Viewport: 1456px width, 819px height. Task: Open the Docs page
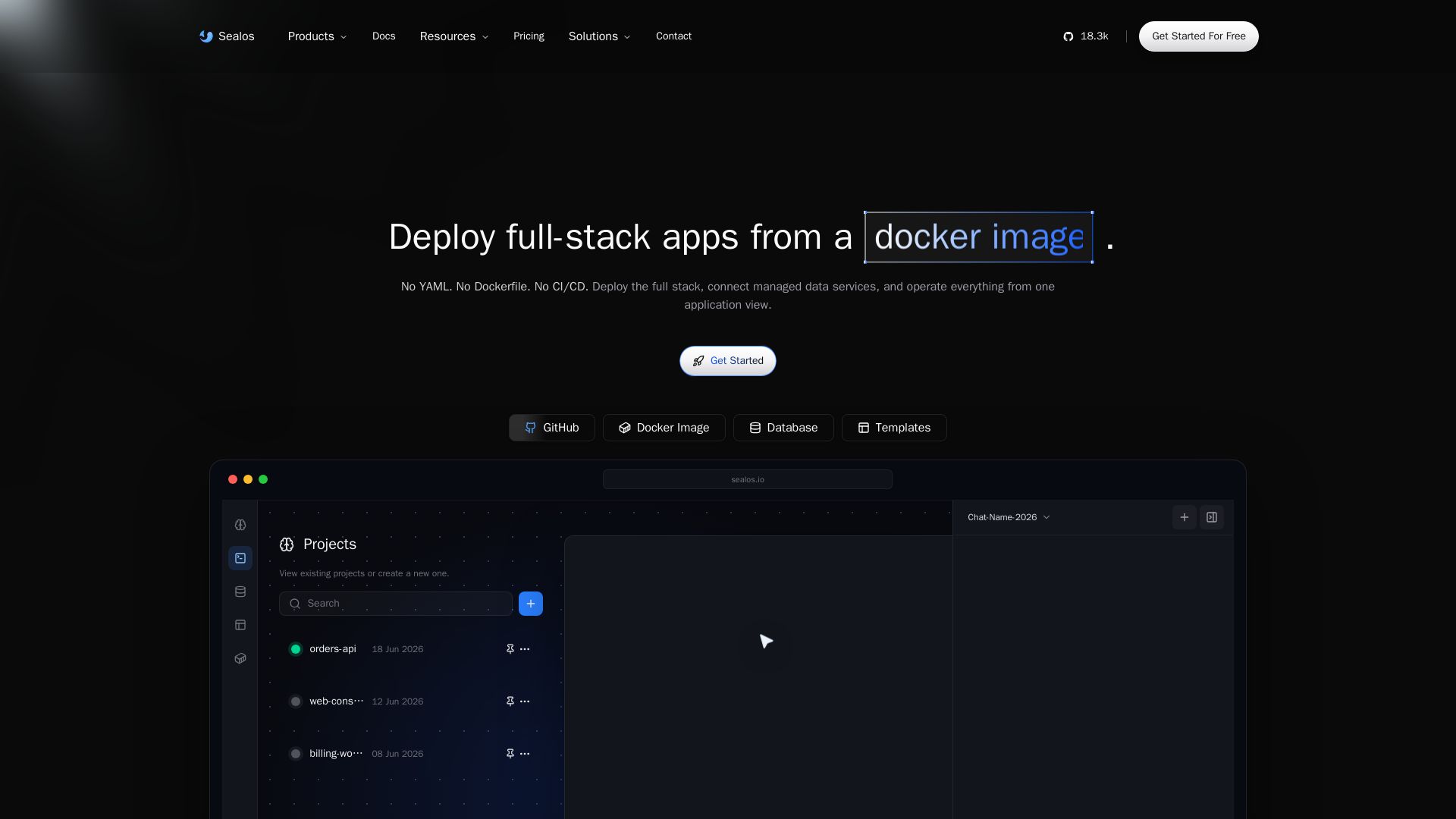384,36
